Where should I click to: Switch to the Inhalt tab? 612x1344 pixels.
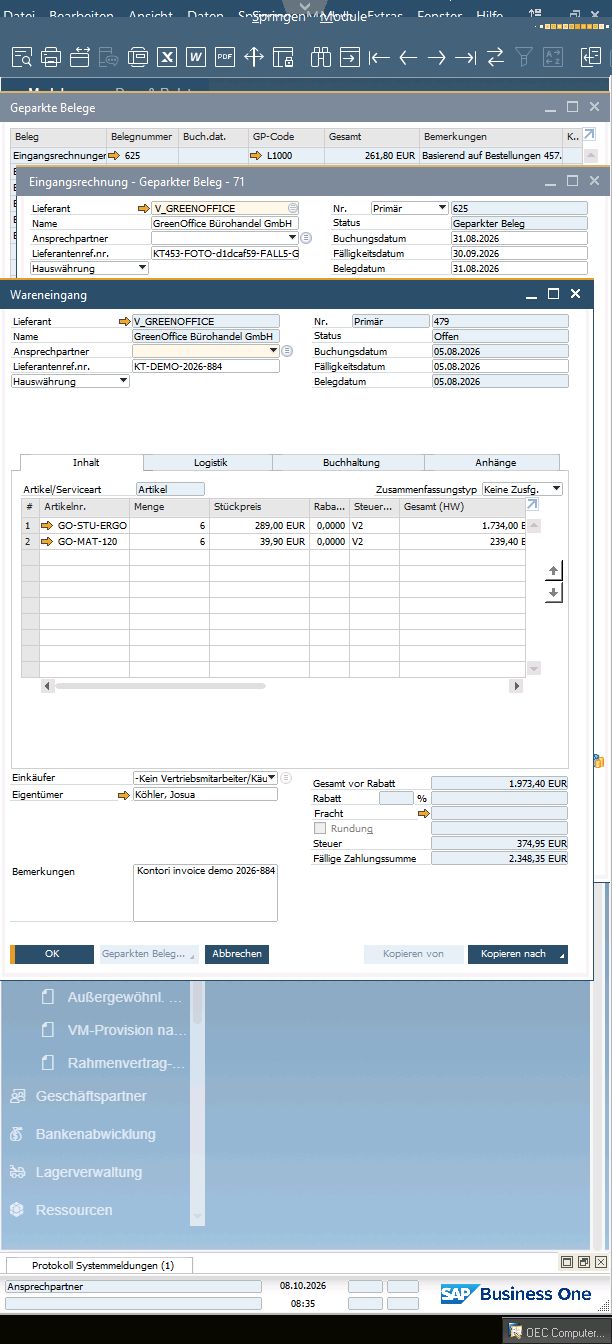(x=86, y=462)
